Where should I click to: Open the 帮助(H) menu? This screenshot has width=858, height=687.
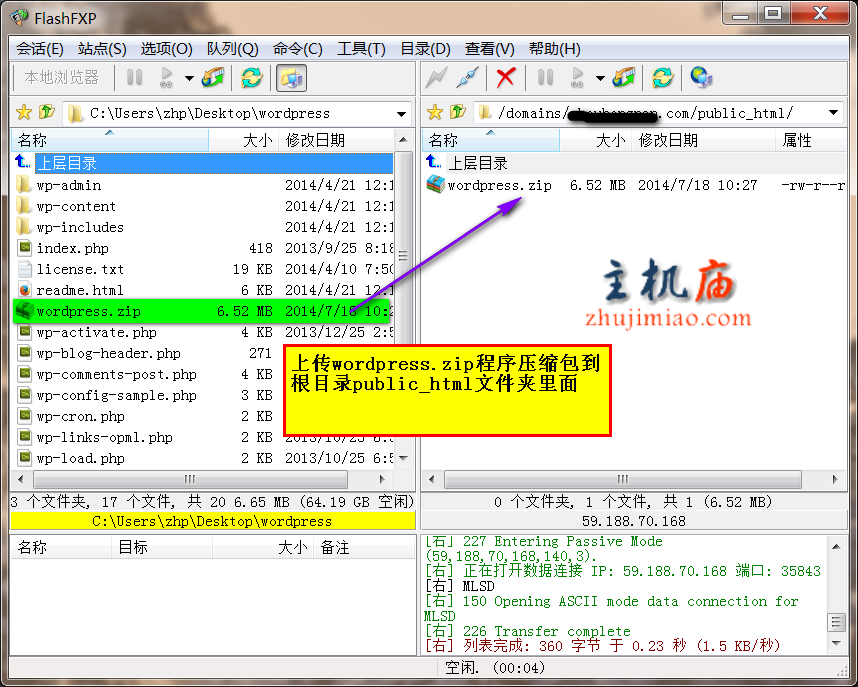554,49
